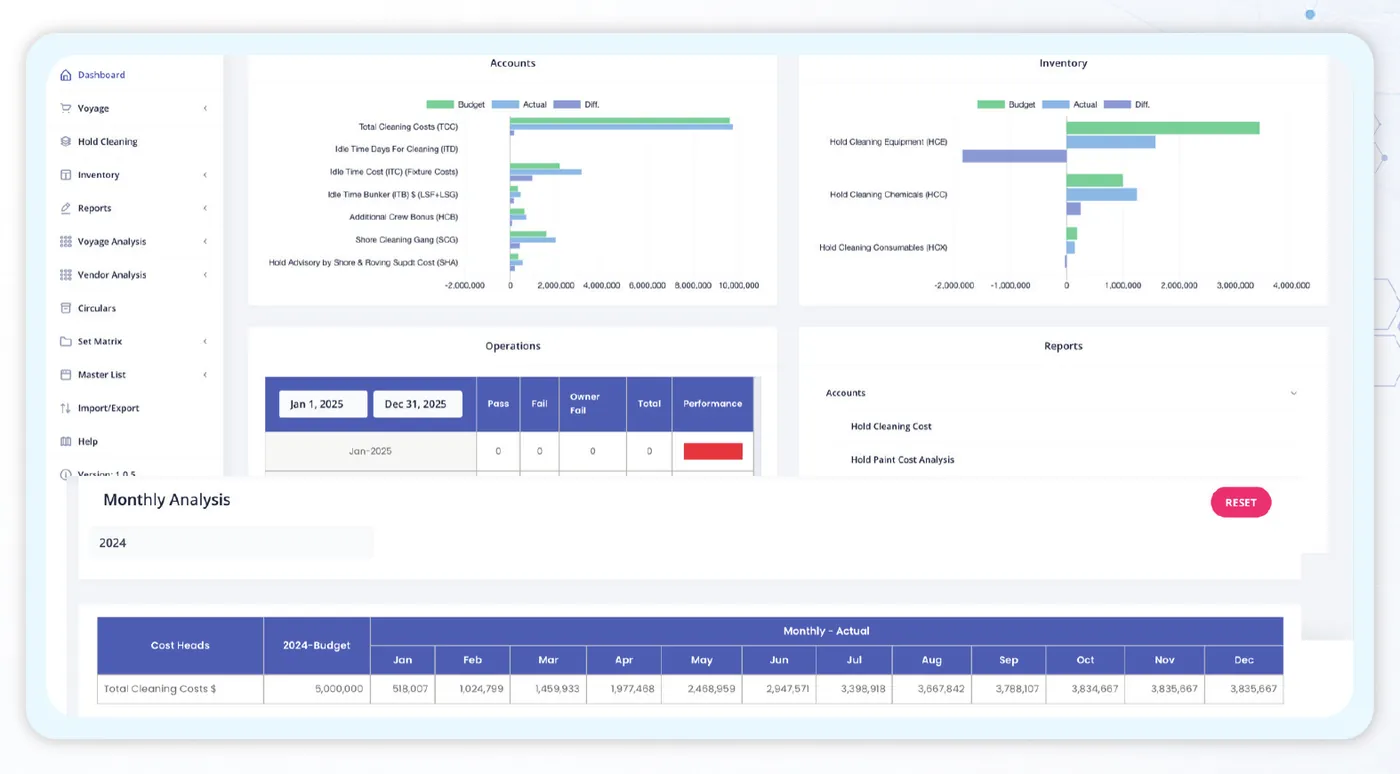Image resolution: width=1400 pixels, height=774 pixels.
Task: Click the Actual legend swatch in Accounts chart
Action: tap(505, 104)
